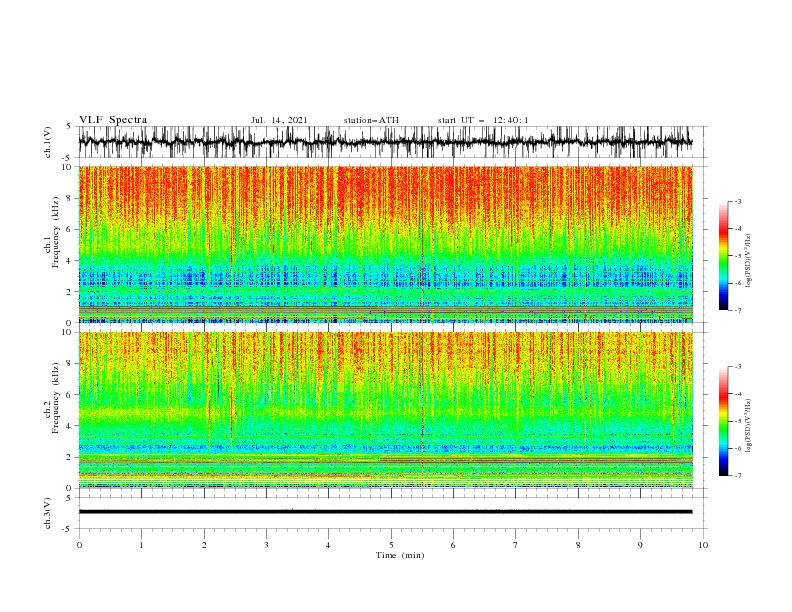Click the flat ch.3 voltage trace
Screen dimensions: 792x612
point(385,512)
